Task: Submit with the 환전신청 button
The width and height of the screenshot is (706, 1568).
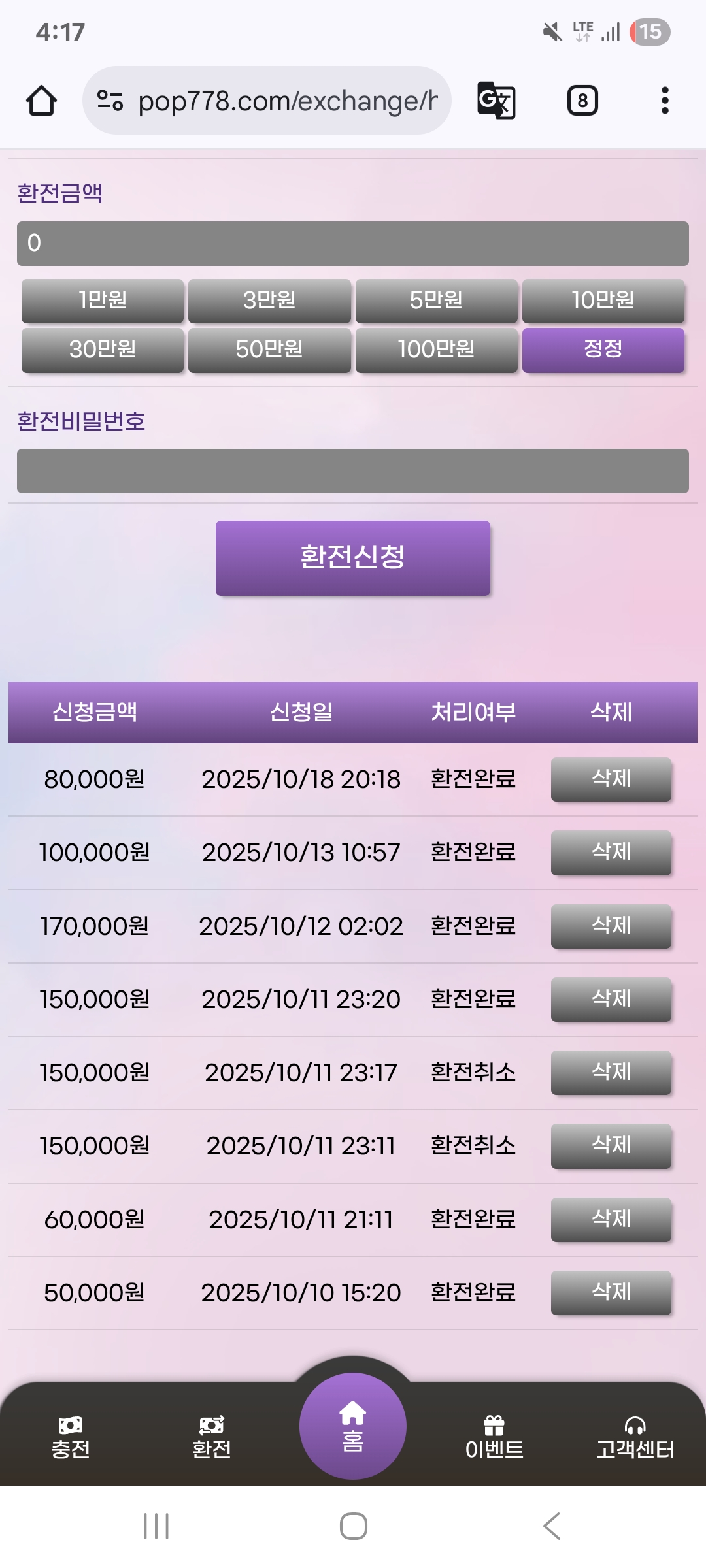Action: tap(353, 558)
